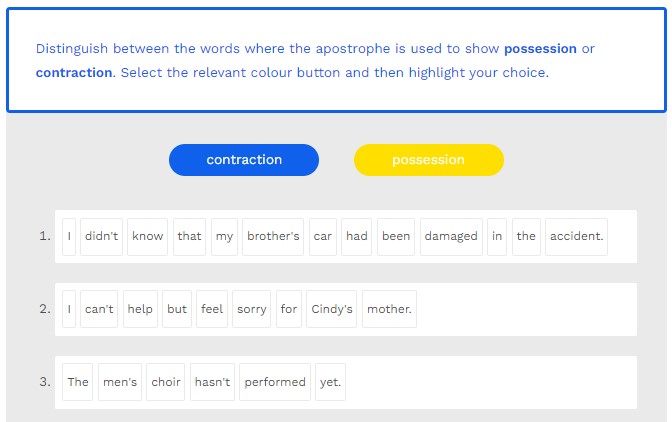Select the word "choir" in sentence 3

[166, 383]
